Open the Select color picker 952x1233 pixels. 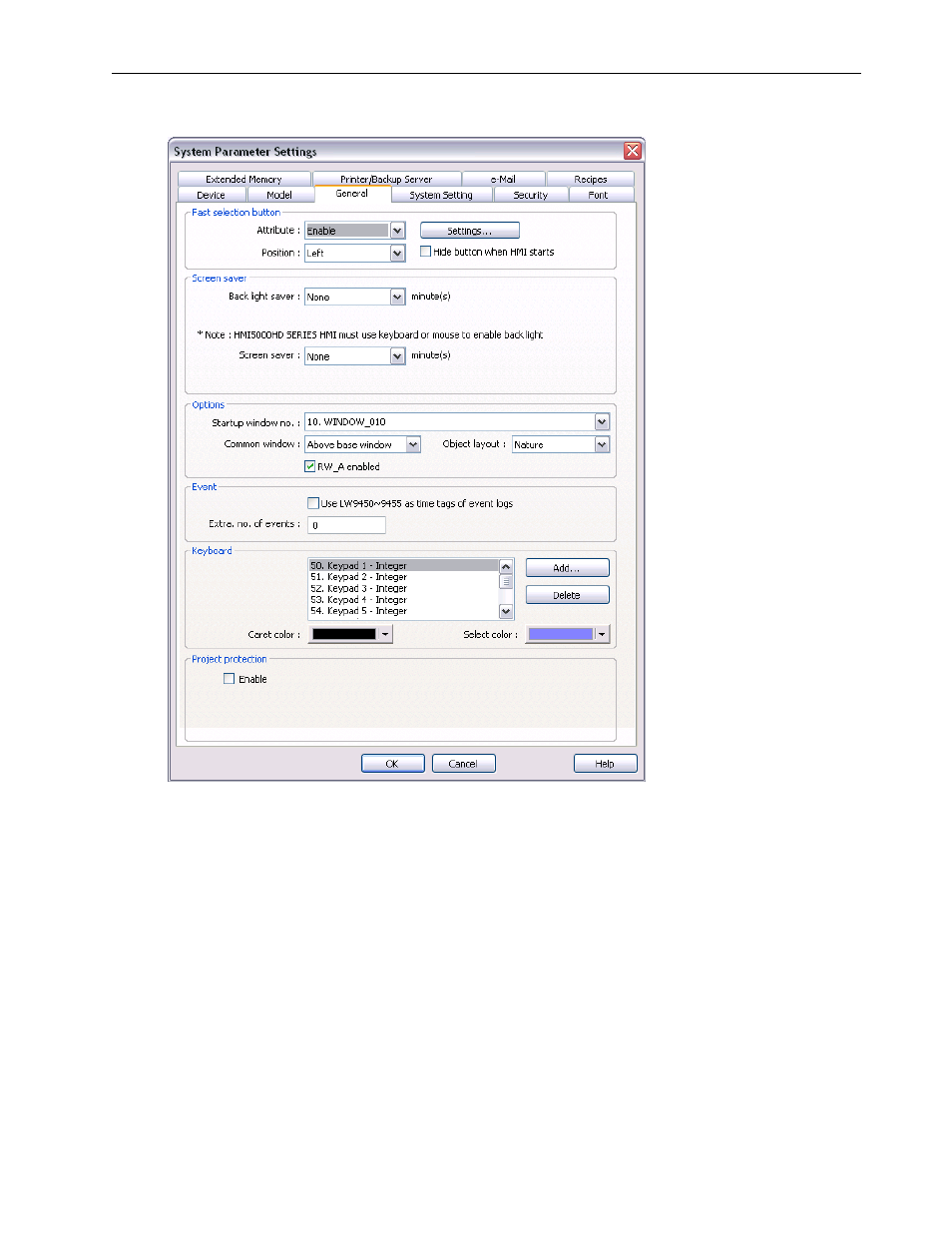(x=568, y=634)
